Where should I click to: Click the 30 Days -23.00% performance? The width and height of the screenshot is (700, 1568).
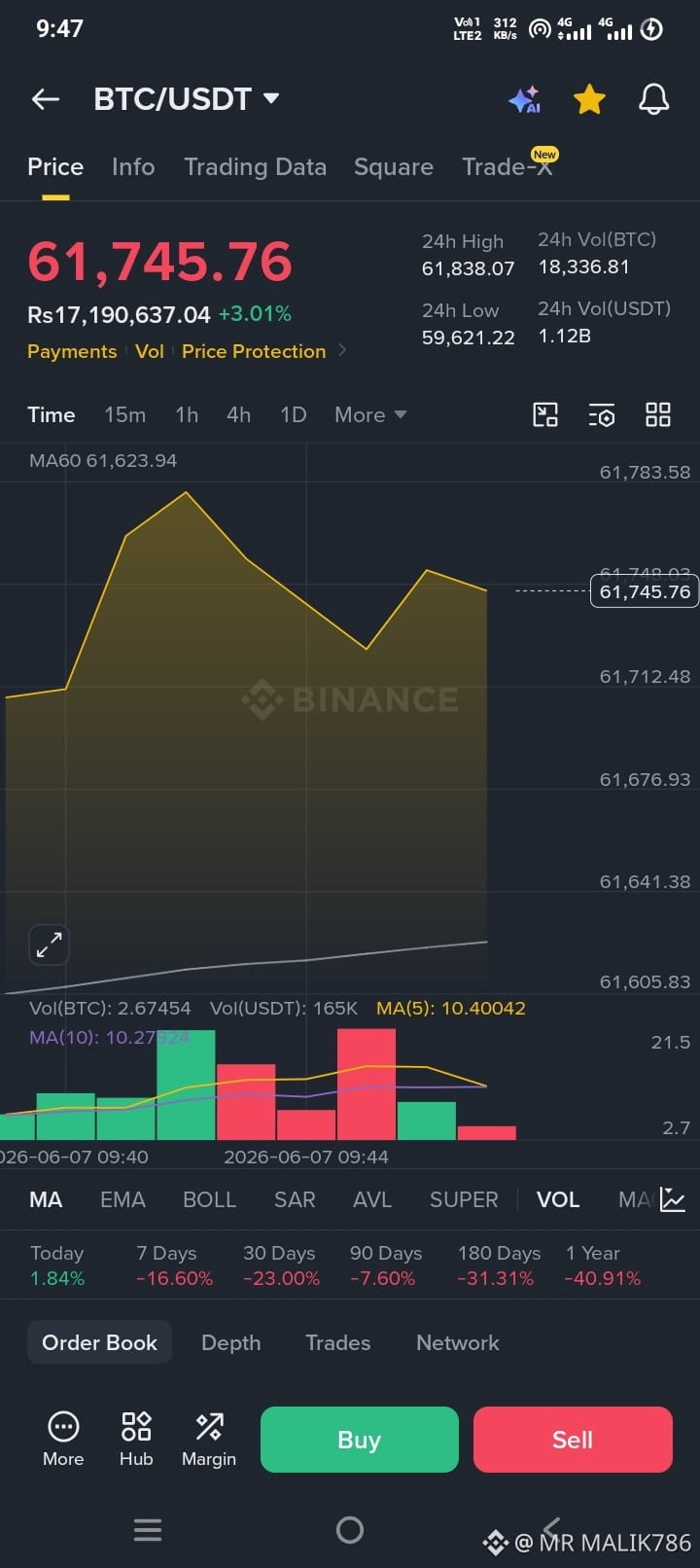pos(281,1265)
